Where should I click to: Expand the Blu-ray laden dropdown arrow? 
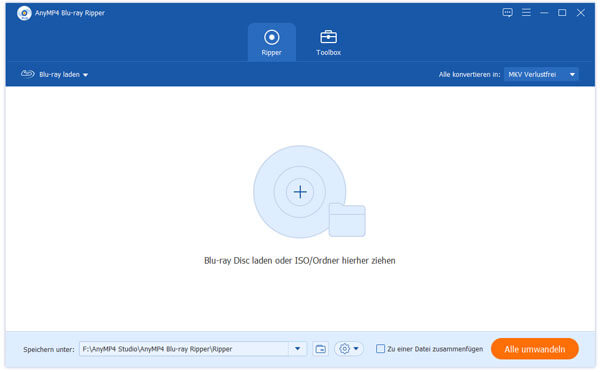coord(85,75)
